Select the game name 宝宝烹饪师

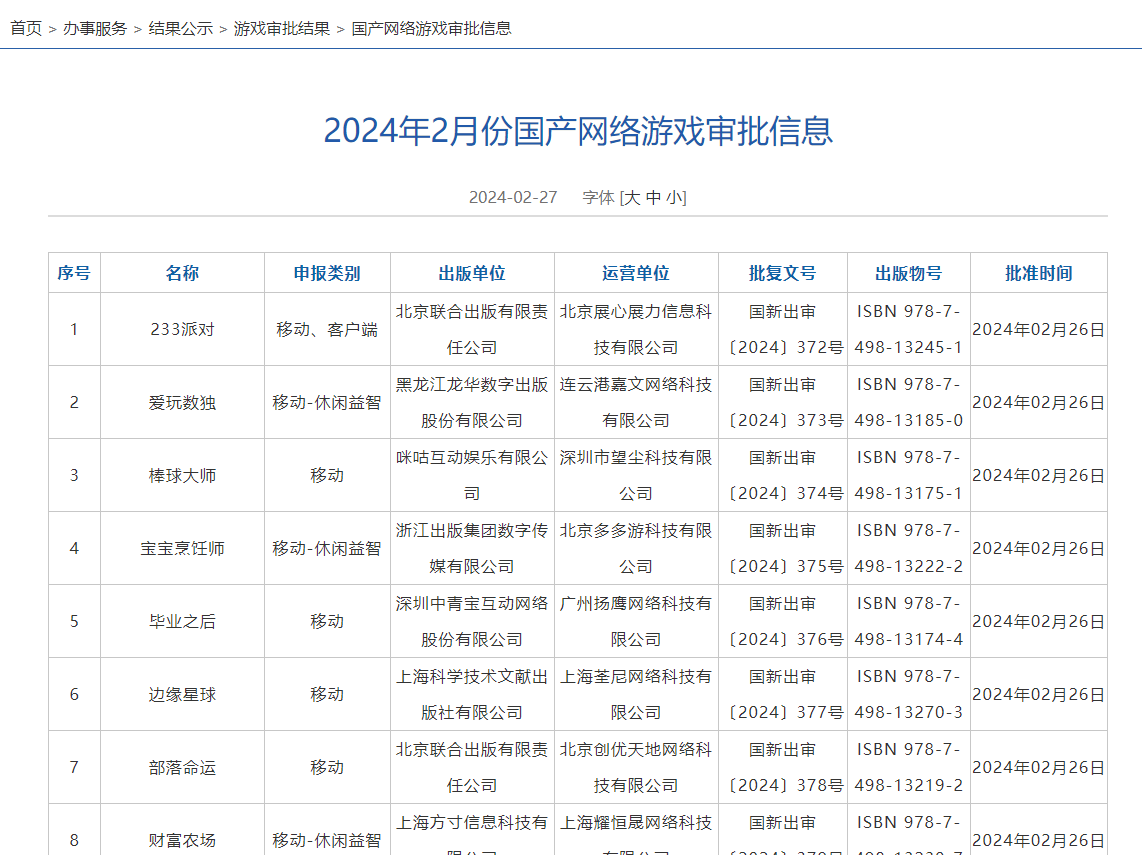(x=182, y=548)
